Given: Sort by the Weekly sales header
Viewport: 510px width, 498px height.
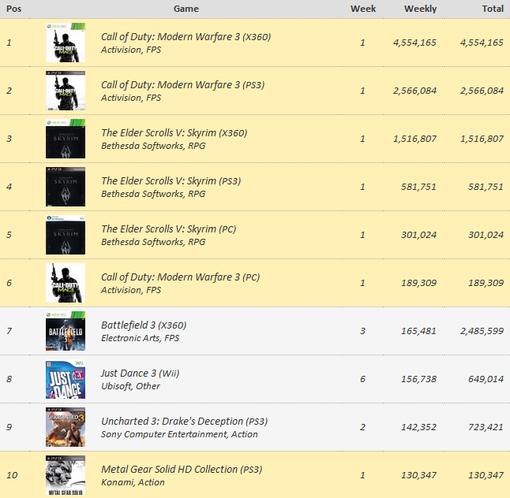Looking at the screenshot, I should pyautogui.click(x=420, y=9).
